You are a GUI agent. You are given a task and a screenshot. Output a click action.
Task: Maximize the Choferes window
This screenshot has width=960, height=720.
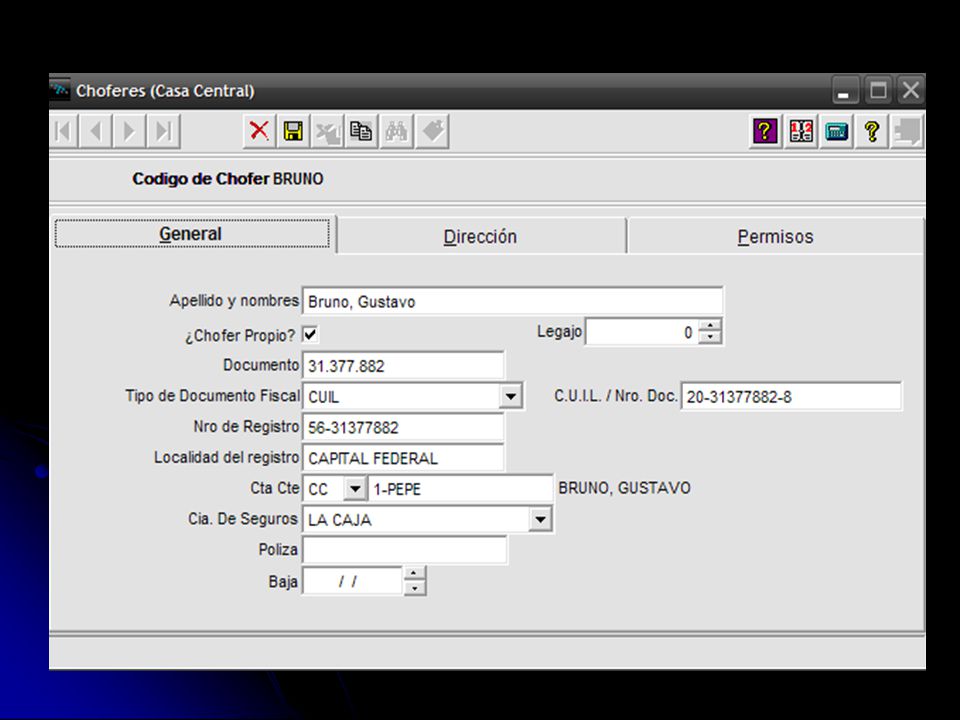click(x=879, y=91)
